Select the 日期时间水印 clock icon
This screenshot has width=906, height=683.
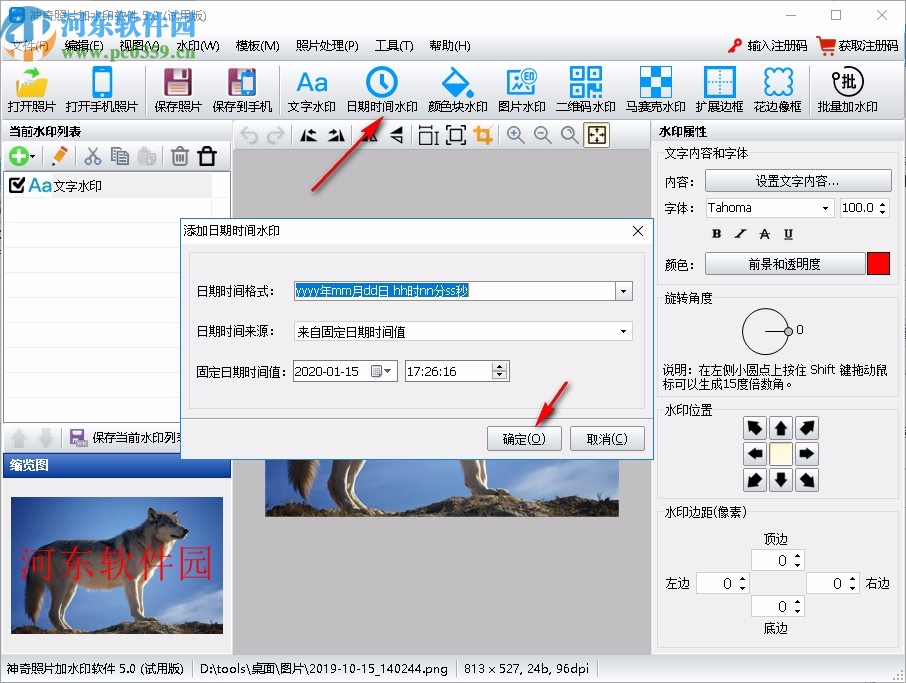tap(382, 90)
